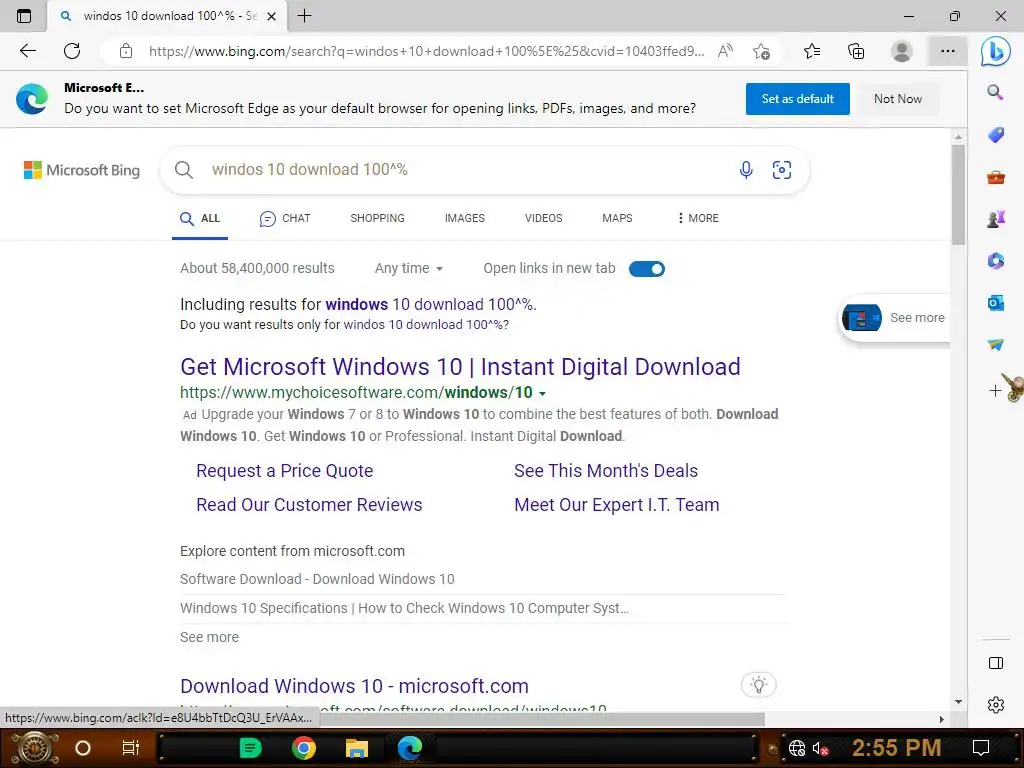Go back using the browser back arrow

(x=27, y=51)
